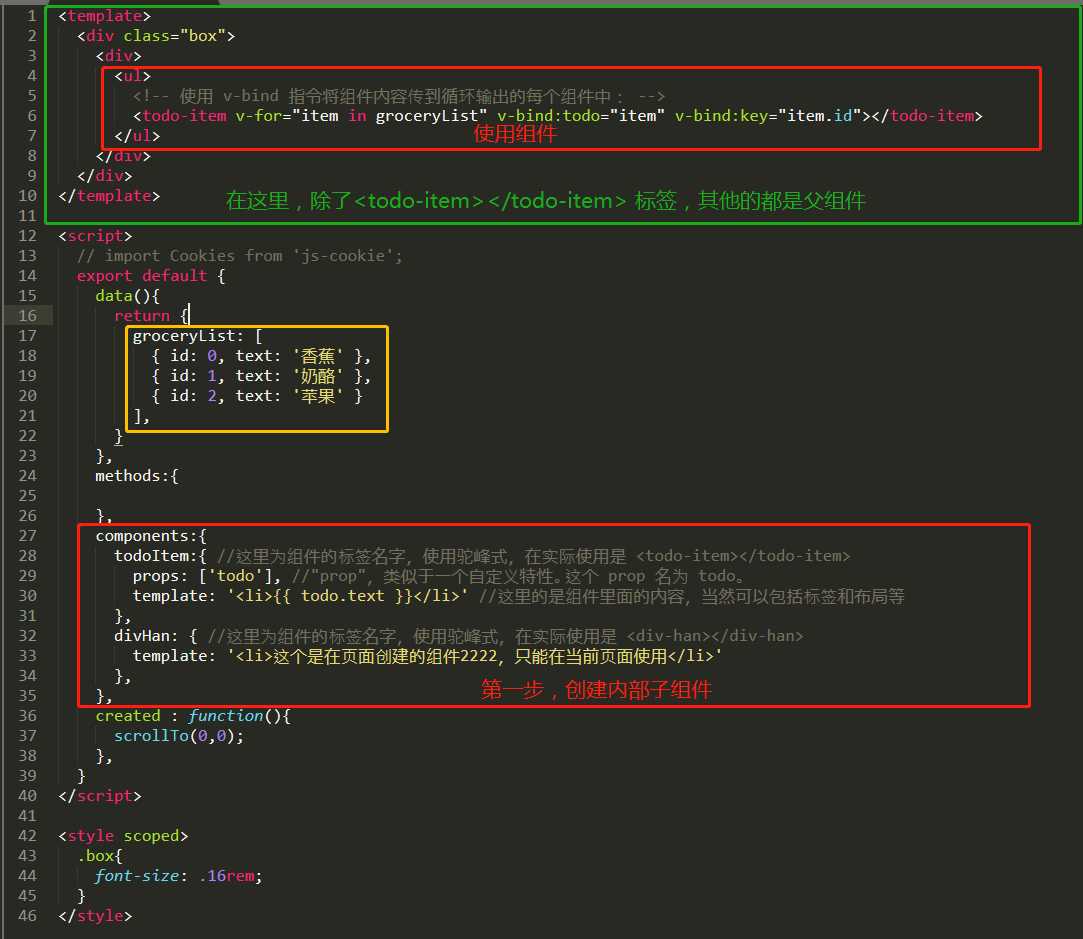Click the "methods:{" declaration on line 24

137,476
